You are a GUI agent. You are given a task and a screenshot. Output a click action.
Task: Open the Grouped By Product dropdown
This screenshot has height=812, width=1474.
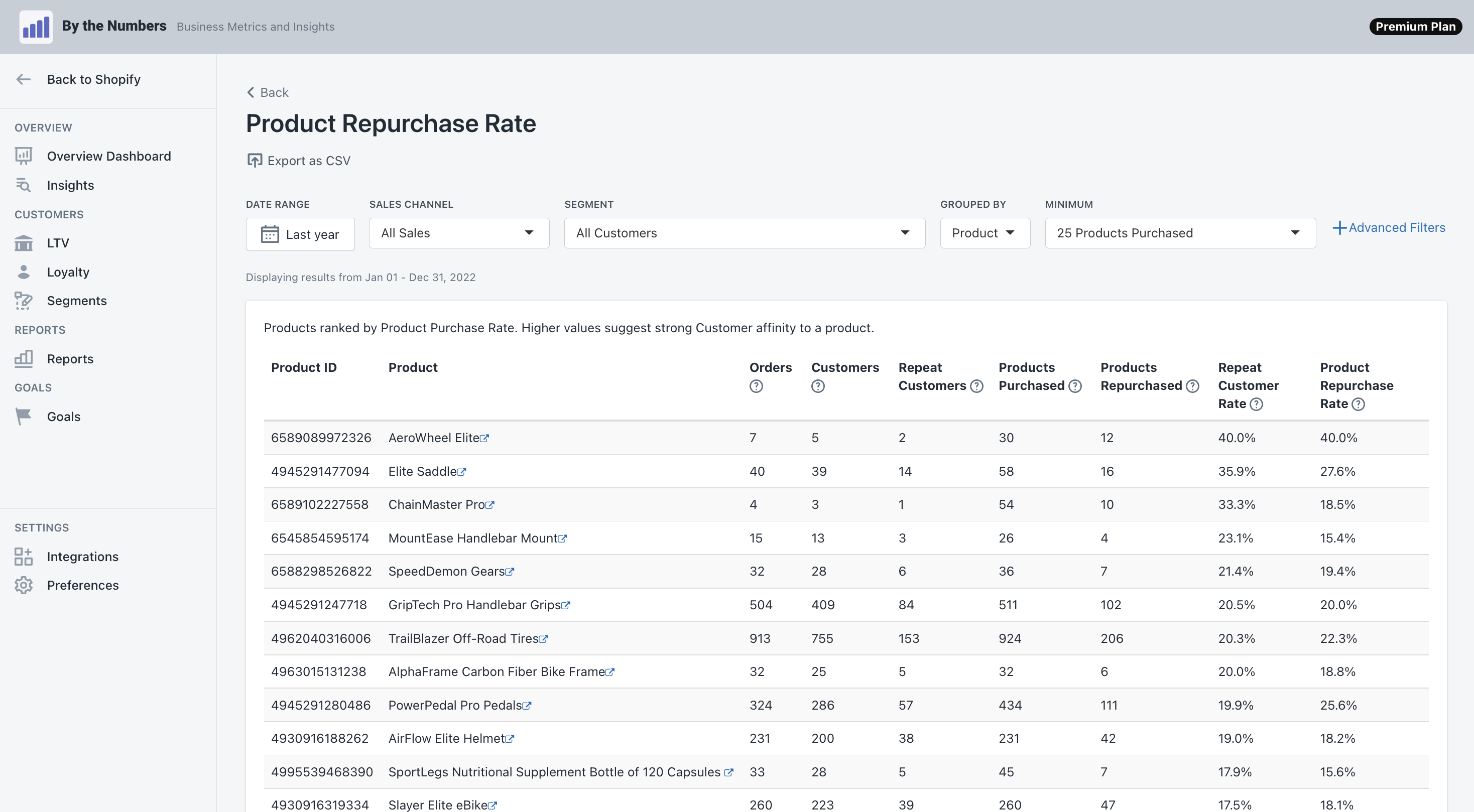(x=984, y=233)
